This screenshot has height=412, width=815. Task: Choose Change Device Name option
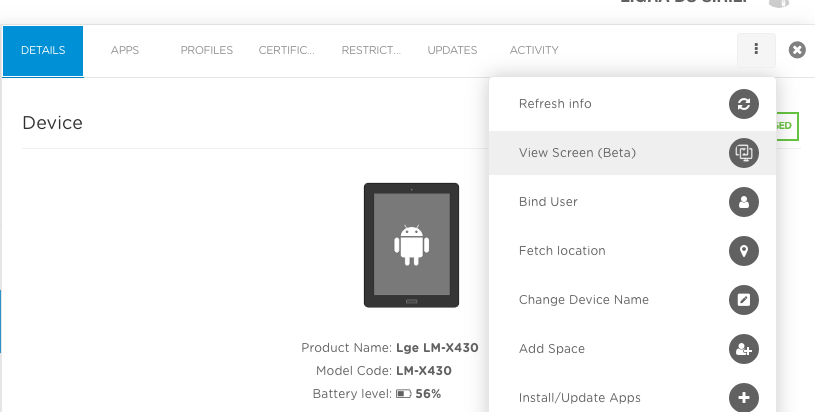(633, 300)
